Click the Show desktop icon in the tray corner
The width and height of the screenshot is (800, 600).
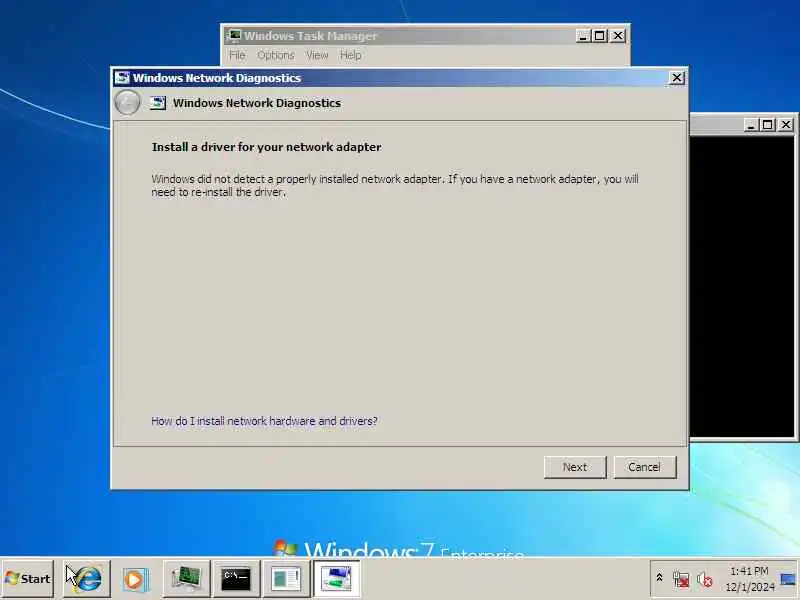[788, 579]
